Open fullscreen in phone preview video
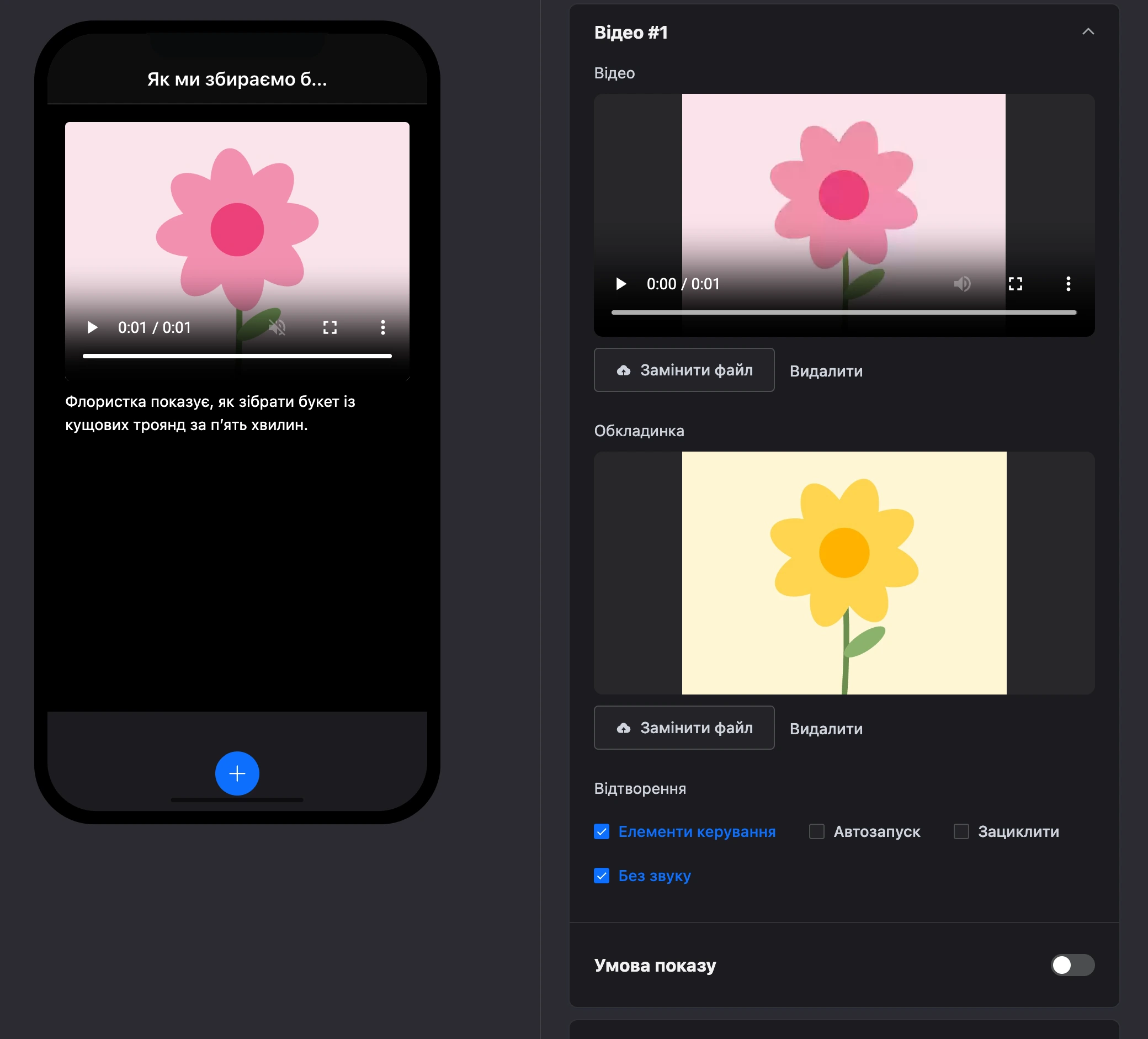Viewport: 1148px width, 1039px height. [329, 327]
